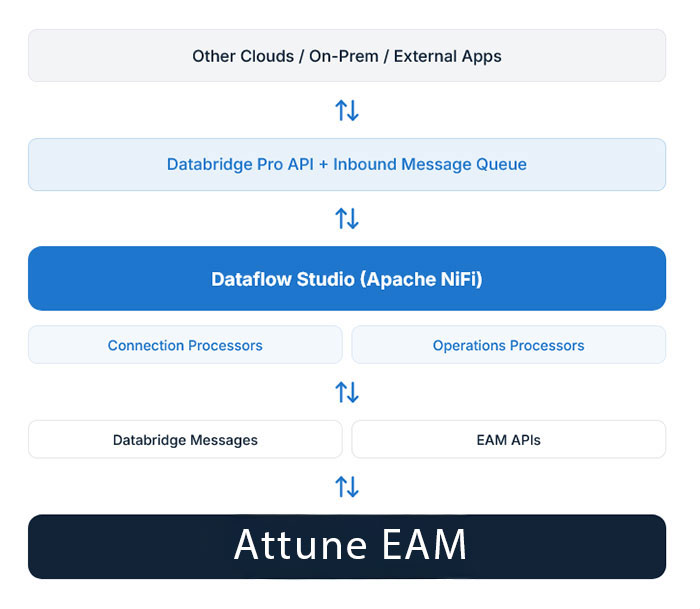The width and height of the screenshot is (700, 609).
Task: Click the Attune EAM dark bar
Action: 347,546
